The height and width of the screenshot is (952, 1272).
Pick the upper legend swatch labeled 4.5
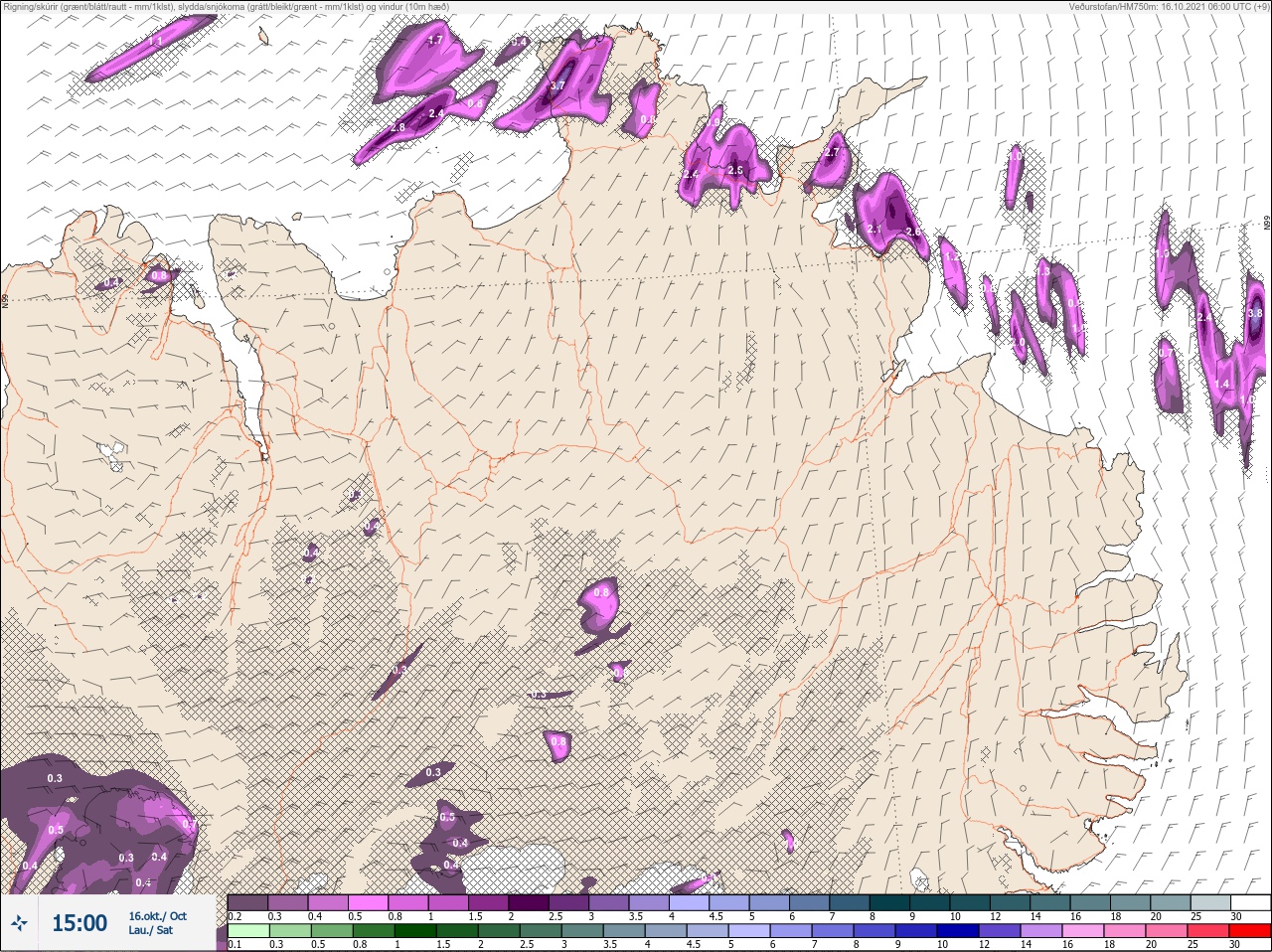tap(729, 902)
